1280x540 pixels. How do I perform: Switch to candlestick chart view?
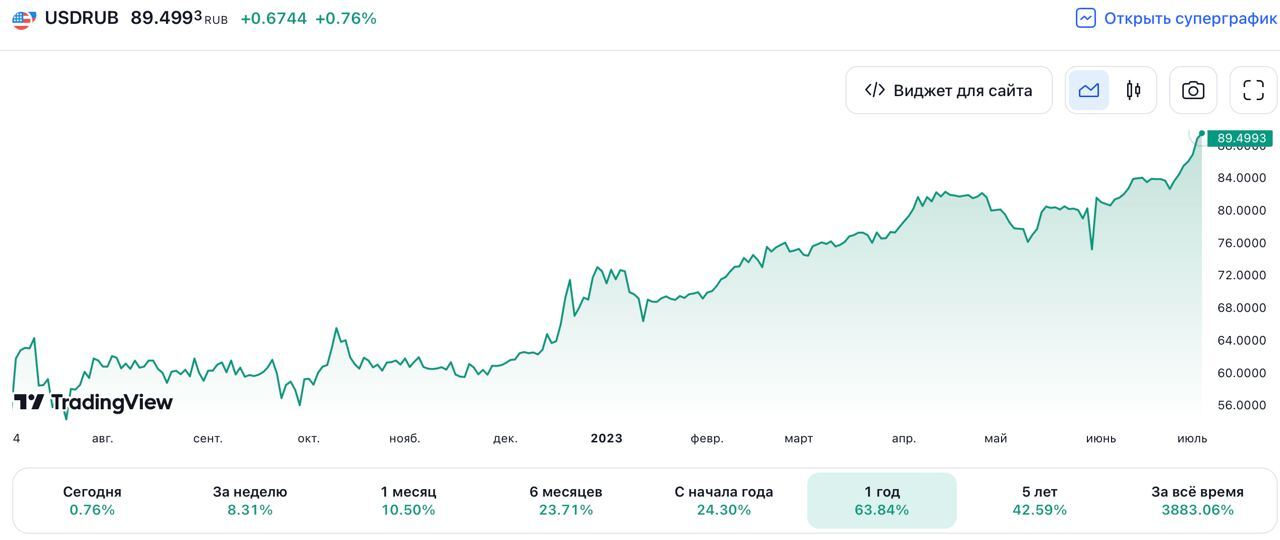click(x=1133, y=91)
